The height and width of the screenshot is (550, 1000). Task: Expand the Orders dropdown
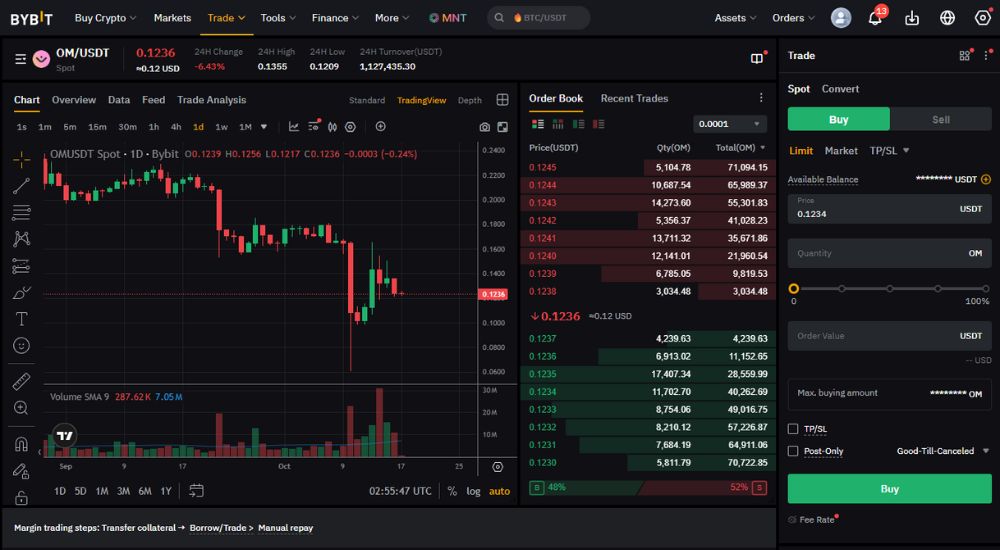pyautogui.click(x=793, y=18)
